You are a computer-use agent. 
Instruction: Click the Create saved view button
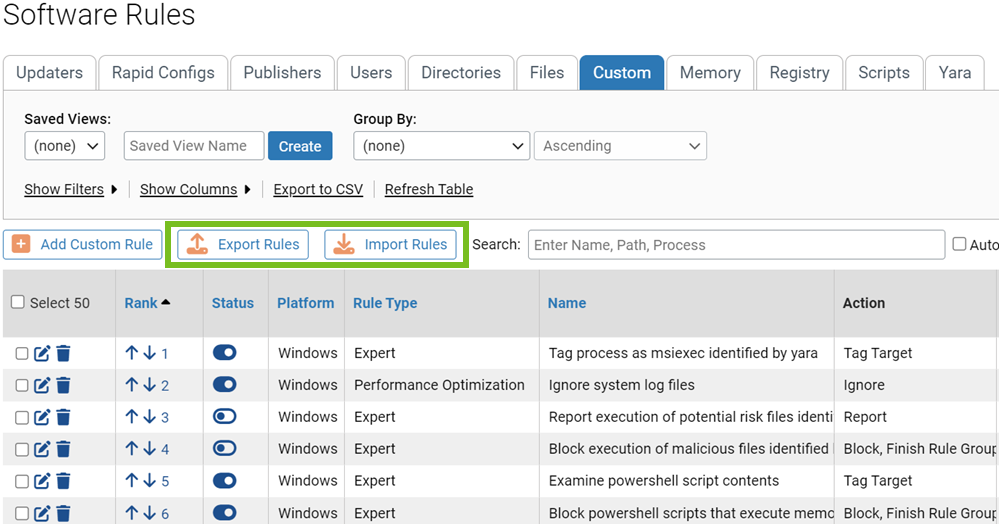coord(300,146)
